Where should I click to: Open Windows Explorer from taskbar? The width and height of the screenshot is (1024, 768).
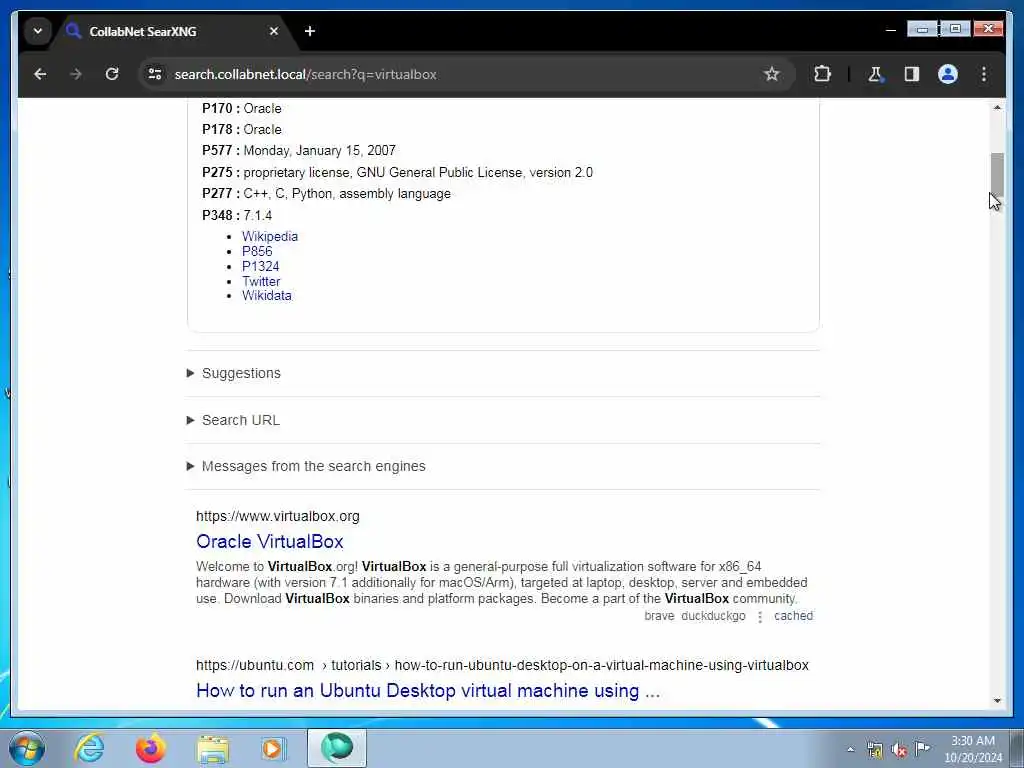coord(212,748)
